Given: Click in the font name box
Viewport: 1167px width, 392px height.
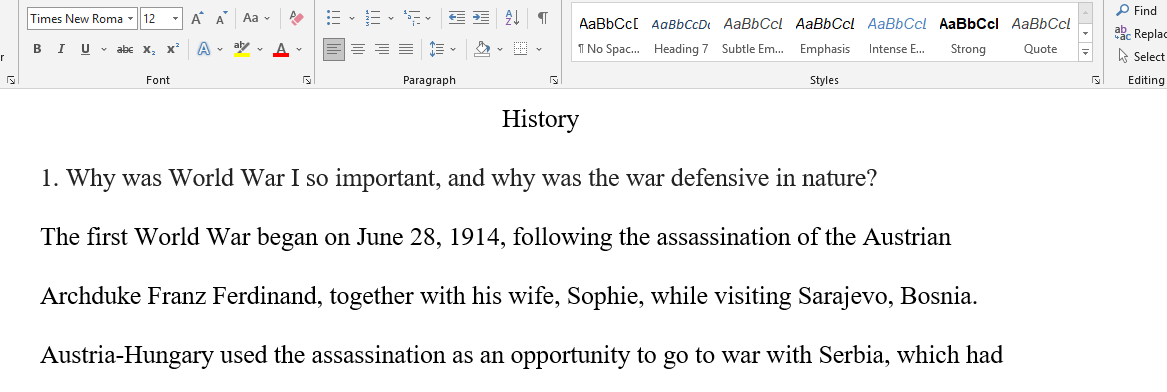Looking at the screenshot, I should tap(77, 19).
